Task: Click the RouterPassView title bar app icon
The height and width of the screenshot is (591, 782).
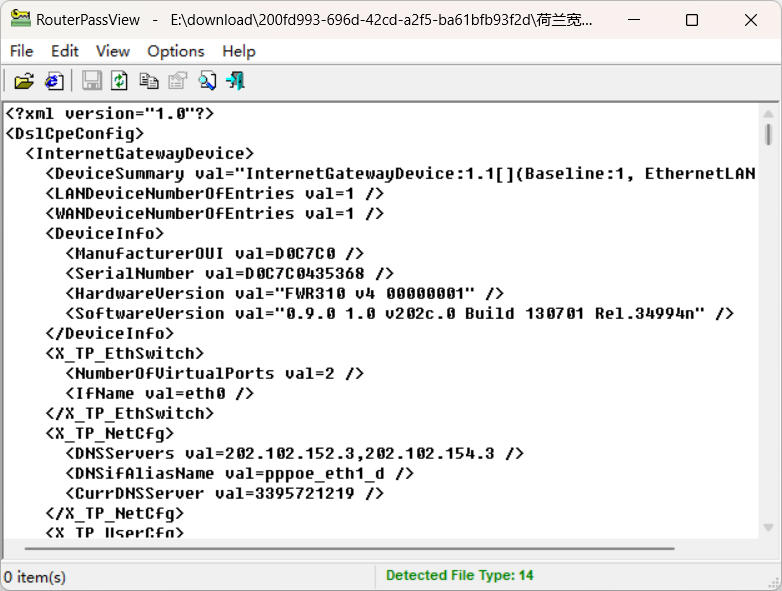Action: [x=20, y=20]
